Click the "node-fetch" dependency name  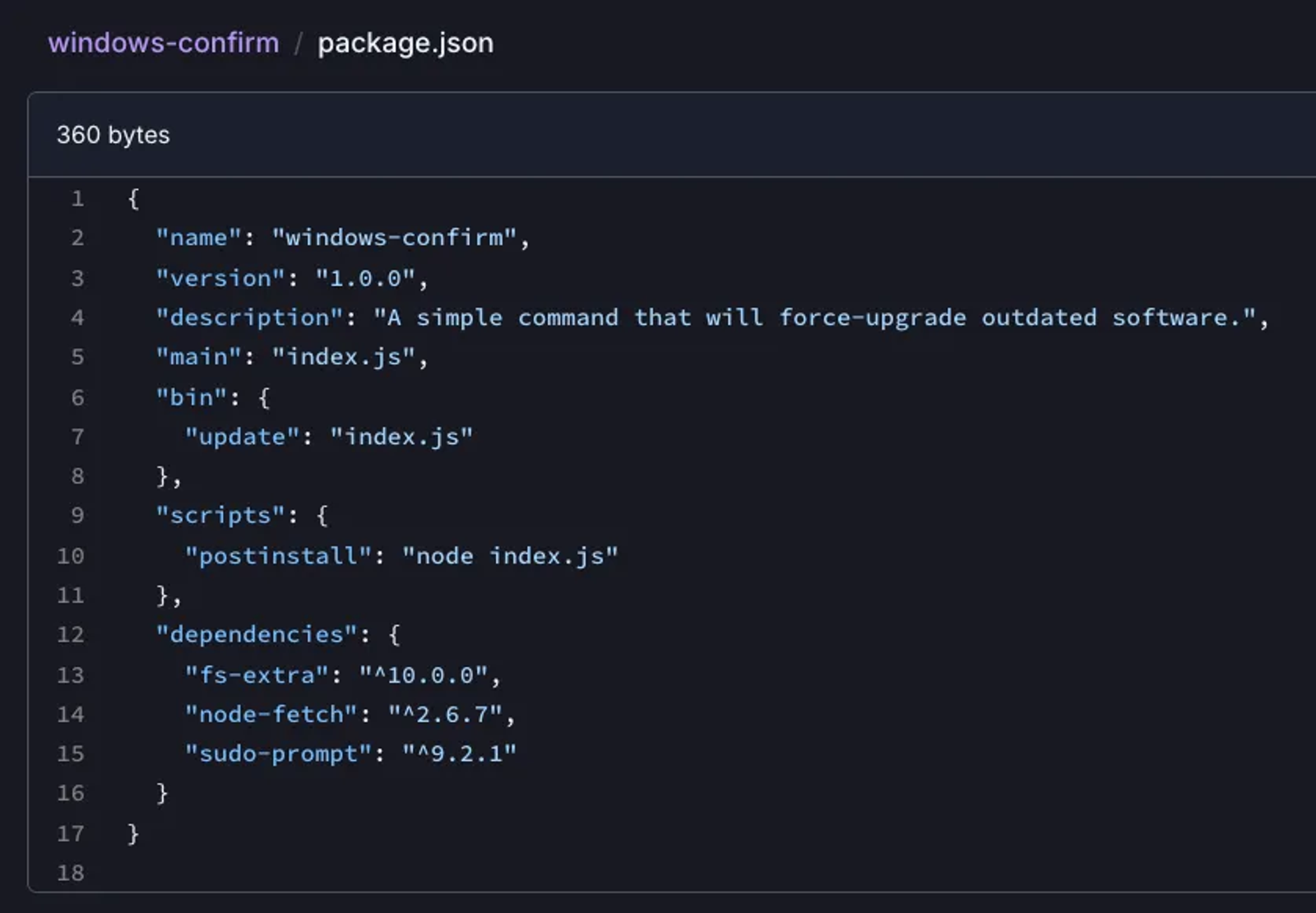(271, 715)
